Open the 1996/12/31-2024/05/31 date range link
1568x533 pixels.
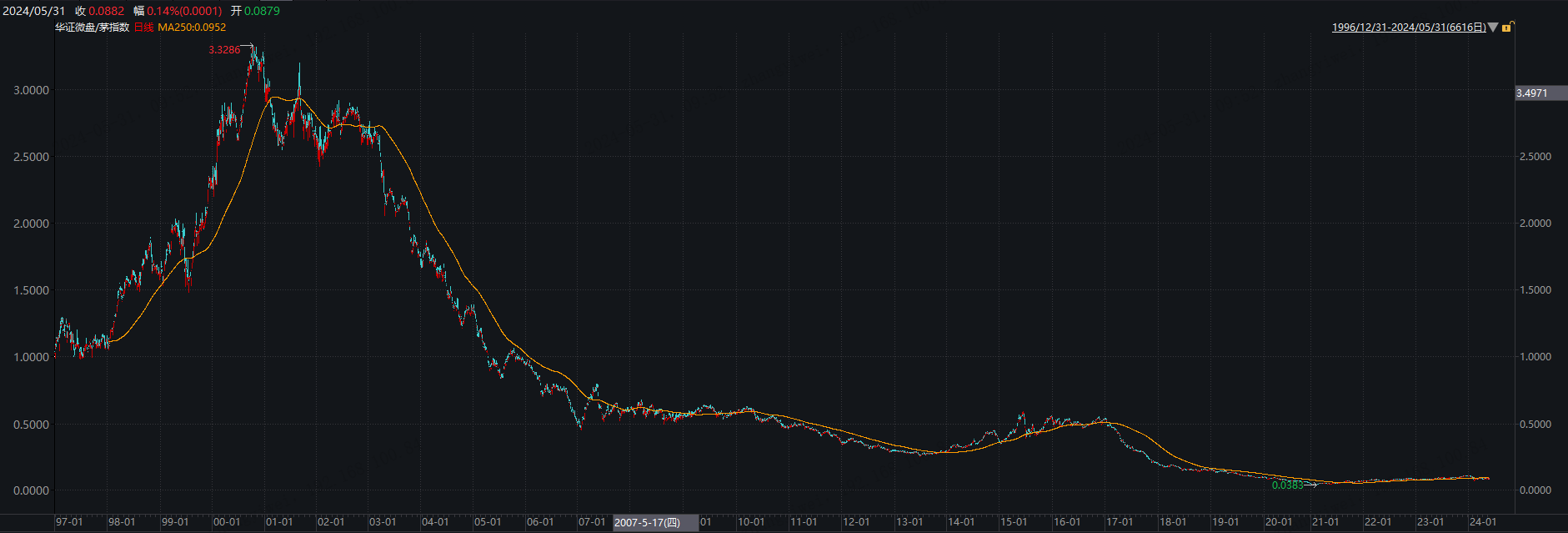click(x=1409, y=28)
